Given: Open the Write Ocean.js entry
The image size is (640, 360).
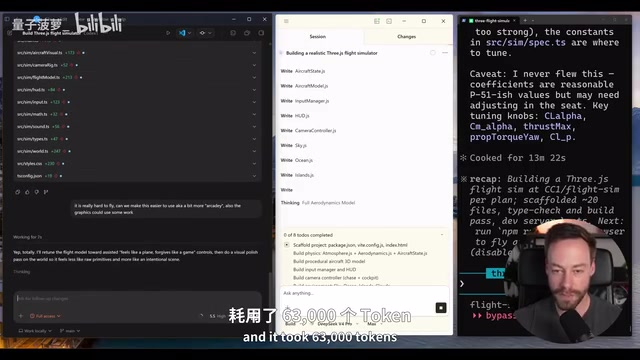Looking at the screenshot, I should [x=297, y=160].
